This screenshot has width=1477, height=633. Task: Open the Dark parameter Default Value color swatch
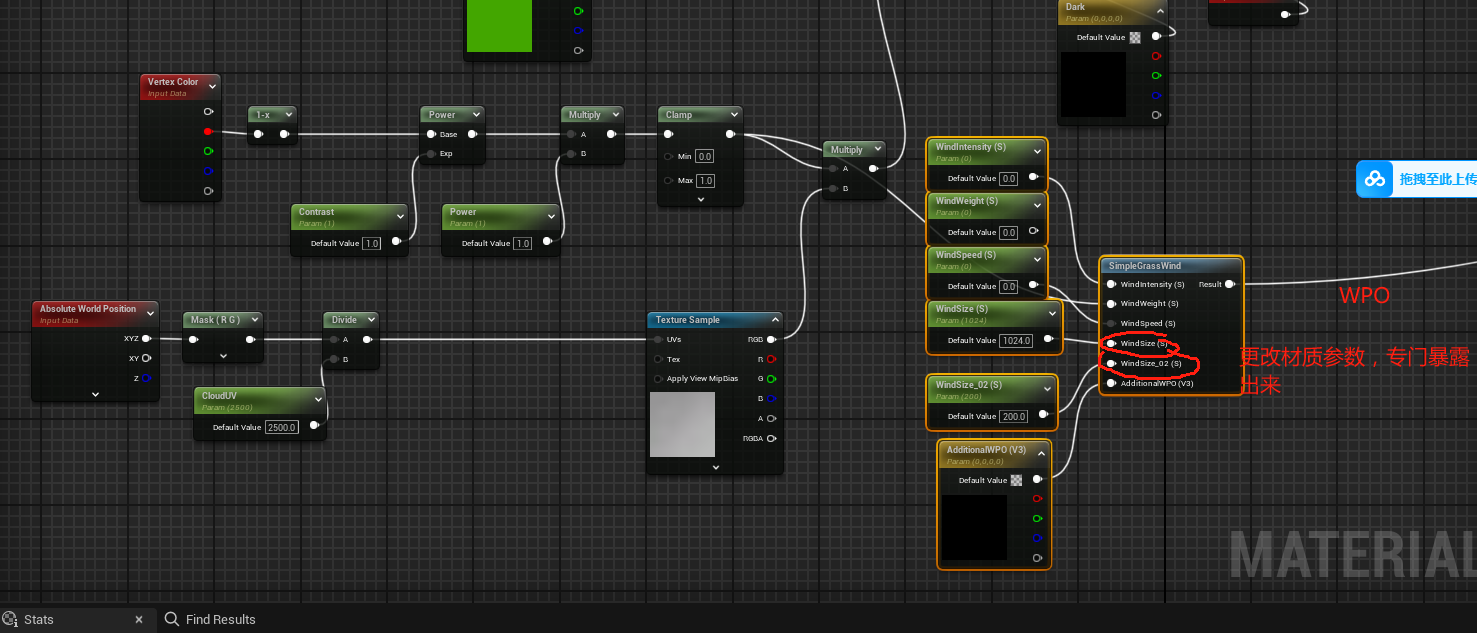[1135, 38]
